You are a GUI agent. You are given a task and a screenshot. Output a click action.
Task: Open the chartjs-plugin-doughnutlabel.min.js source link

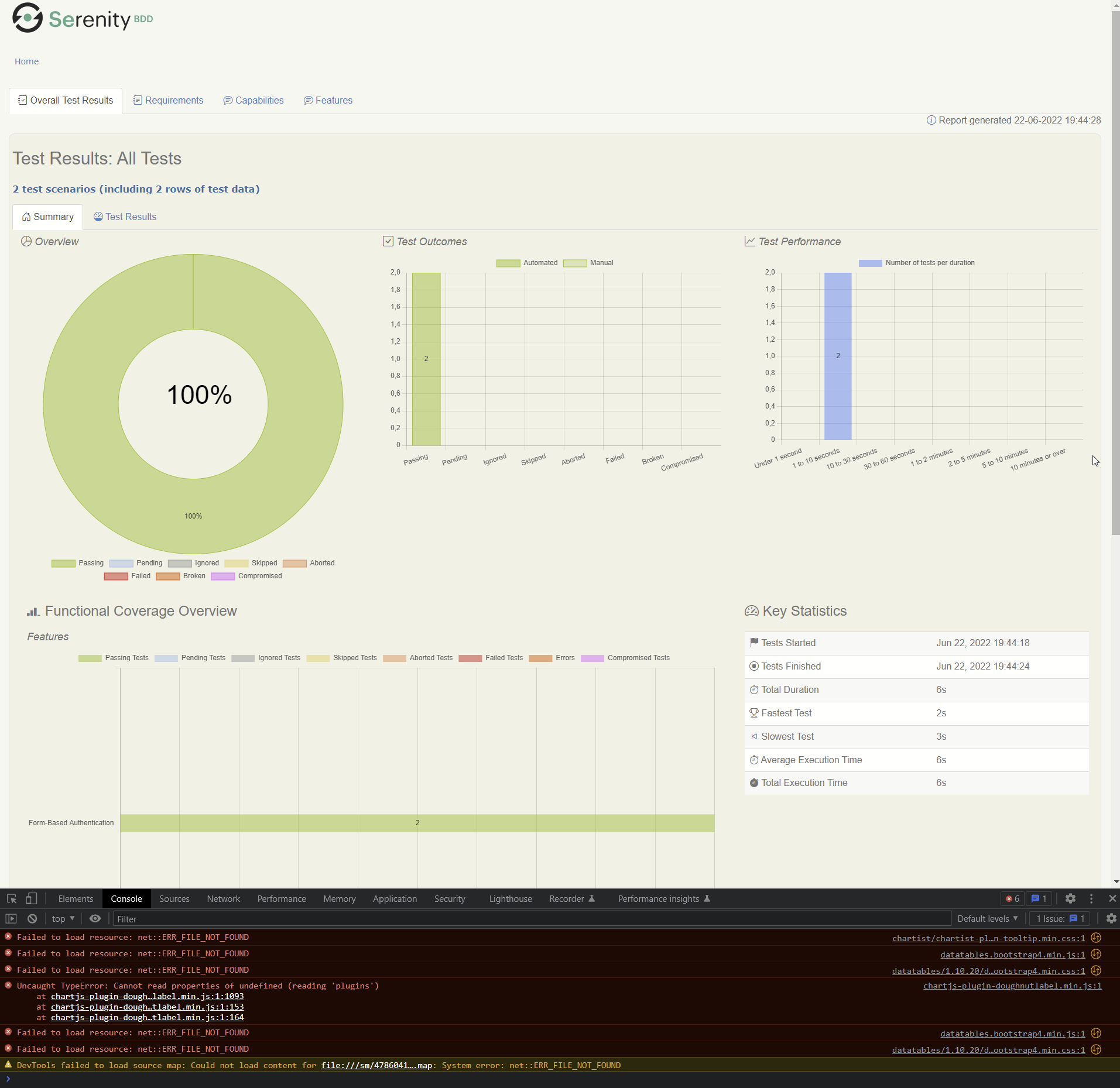(x=1012, y=986)
